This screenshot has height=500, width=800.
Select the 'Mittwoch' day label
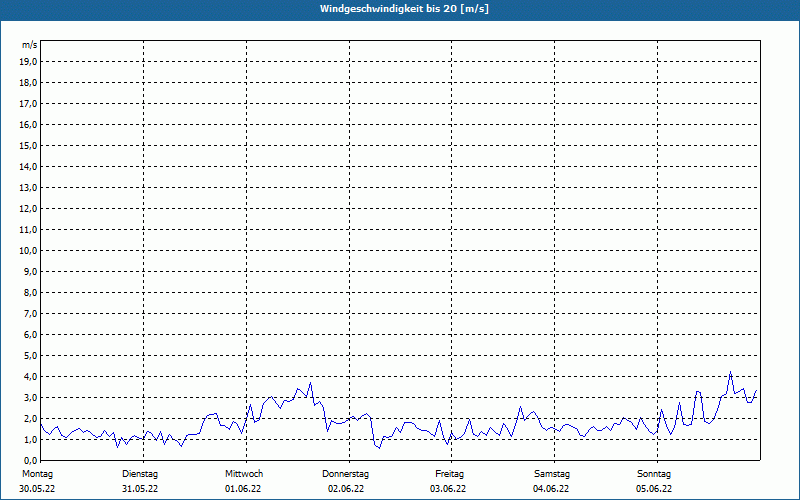tap(244, 474)
